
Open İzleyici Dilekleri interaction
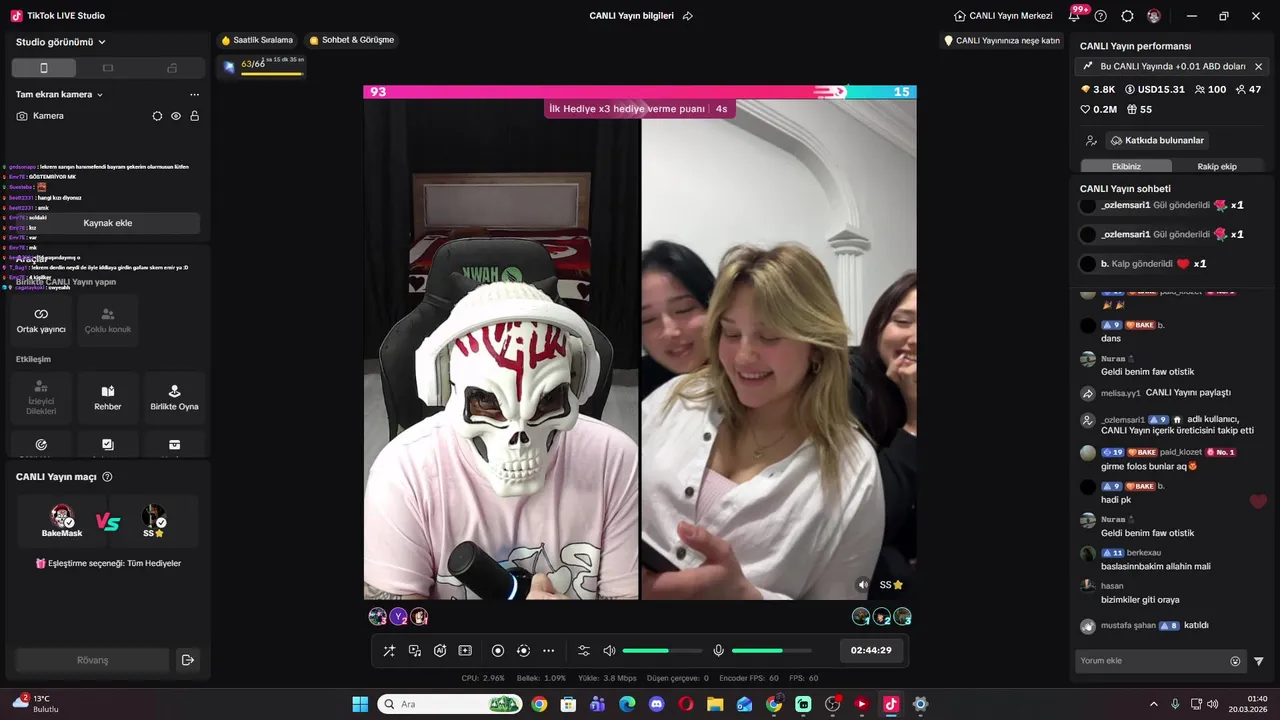(x=41, y=398)
